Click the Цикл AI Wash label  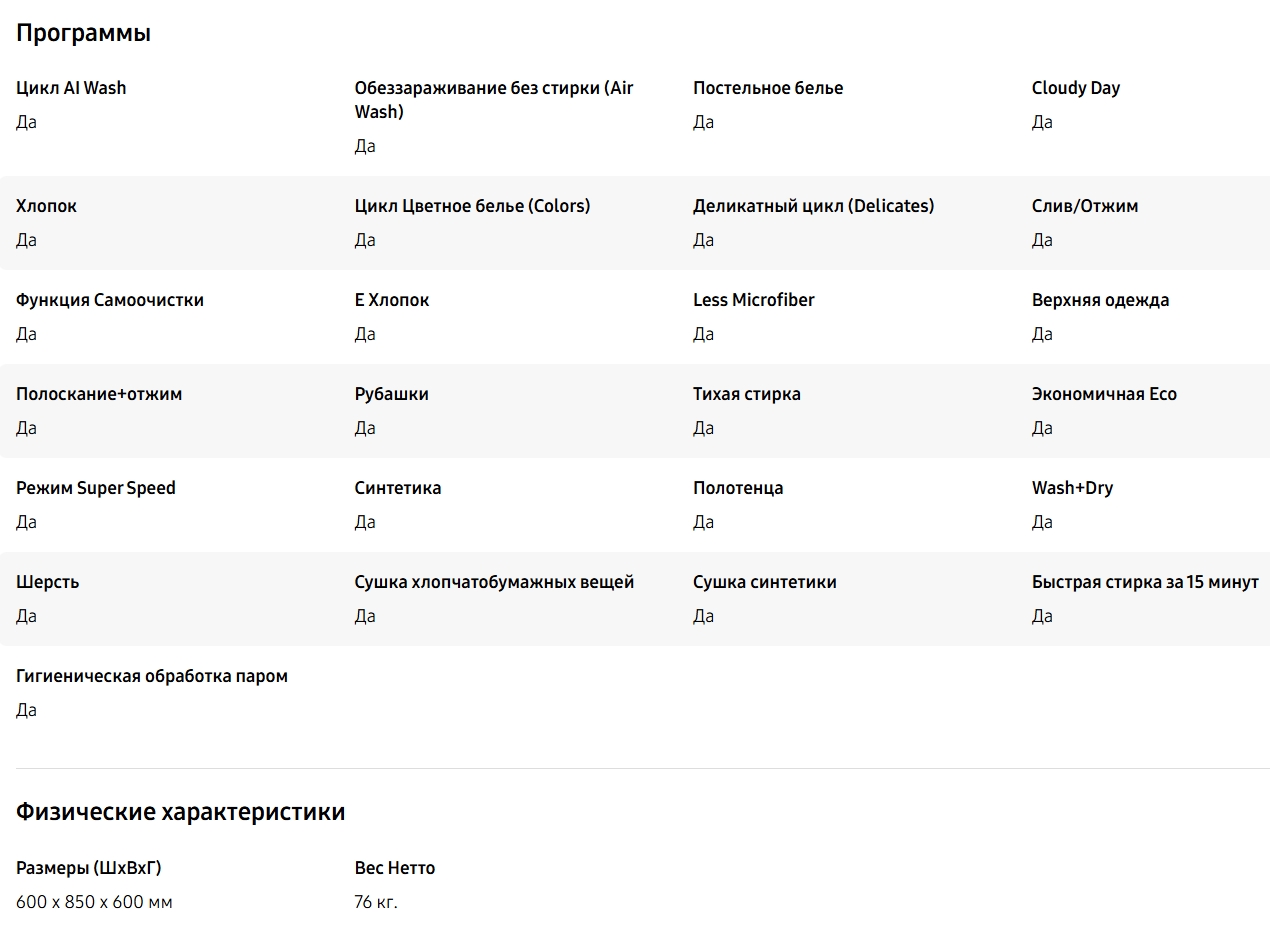point(71,88)
